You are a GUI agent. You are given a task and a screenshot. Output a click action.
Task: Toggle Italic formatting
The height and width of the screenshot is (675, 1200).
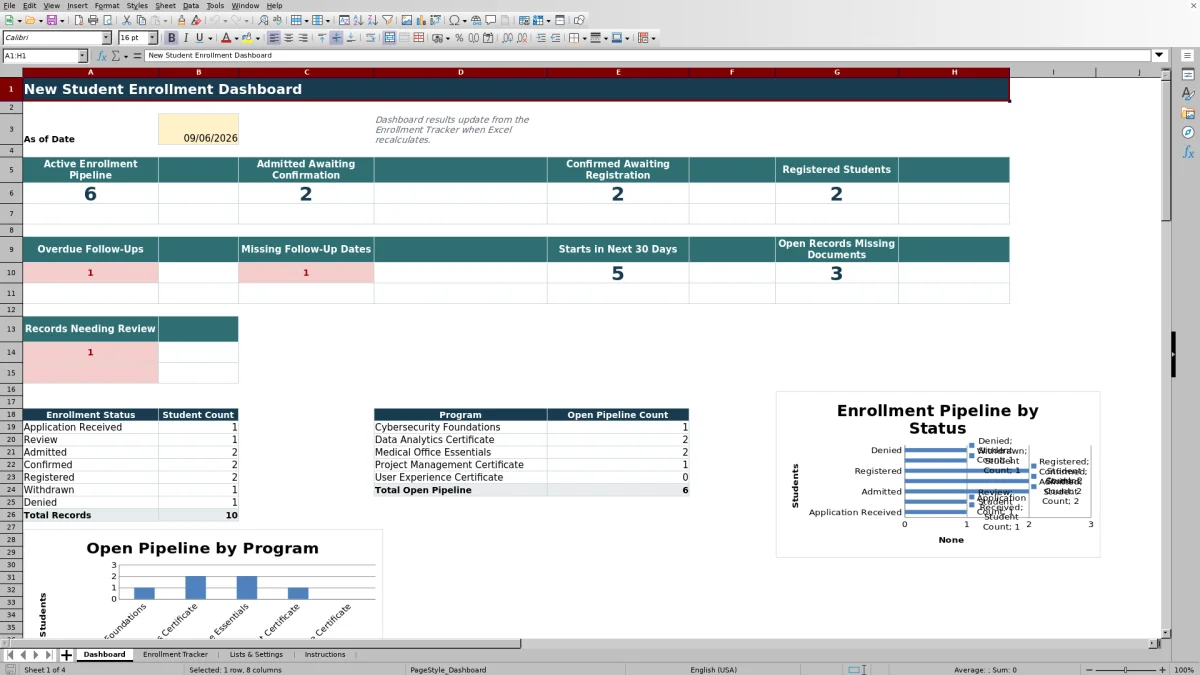(x=185, y=38)
